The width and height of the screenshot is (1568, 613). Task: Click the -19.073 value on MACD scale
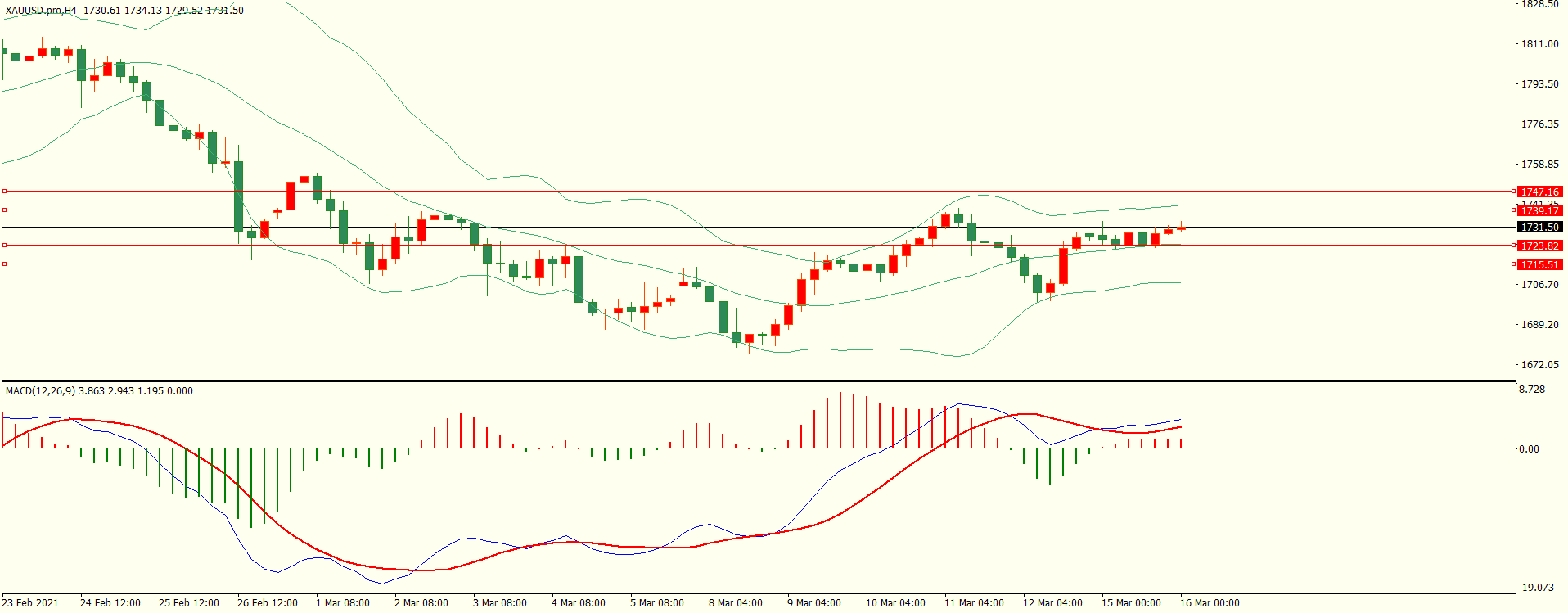(x=1536, y=588)
